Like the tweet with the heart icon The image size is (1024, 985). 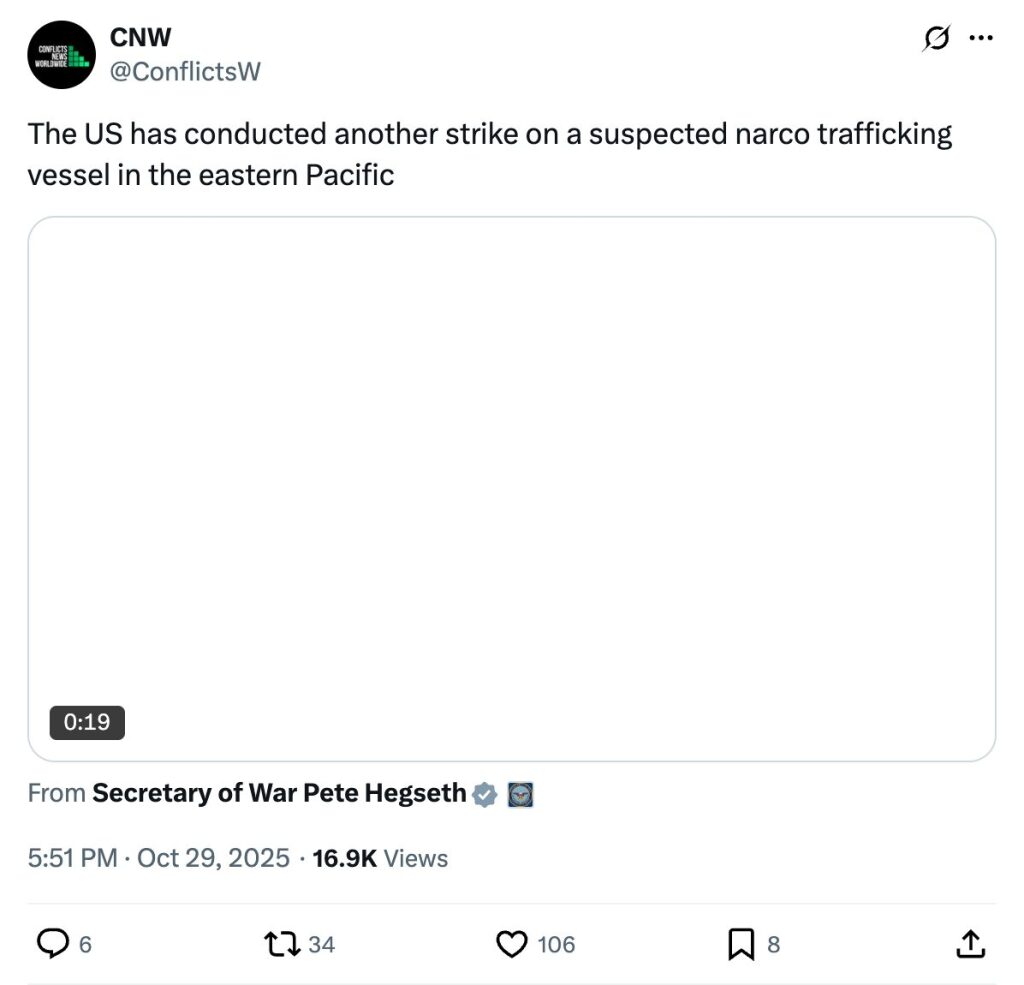[x=512, y=943]
